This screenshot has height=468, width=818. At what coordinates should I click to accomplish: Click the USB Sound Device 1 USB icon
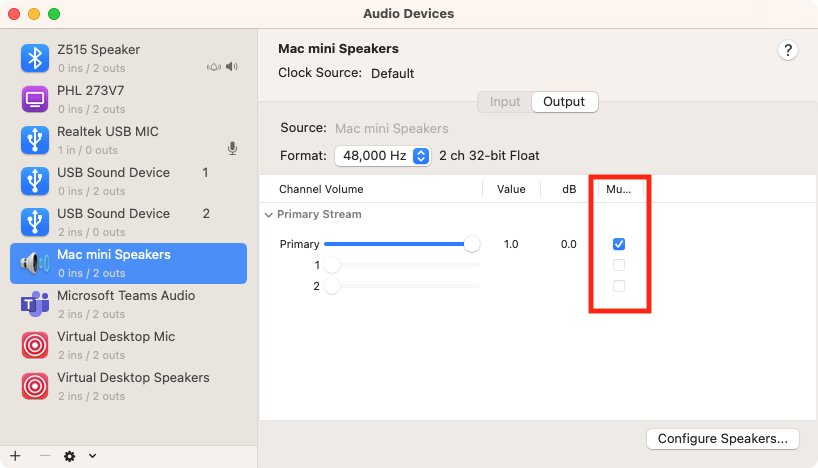pos(35,181)
